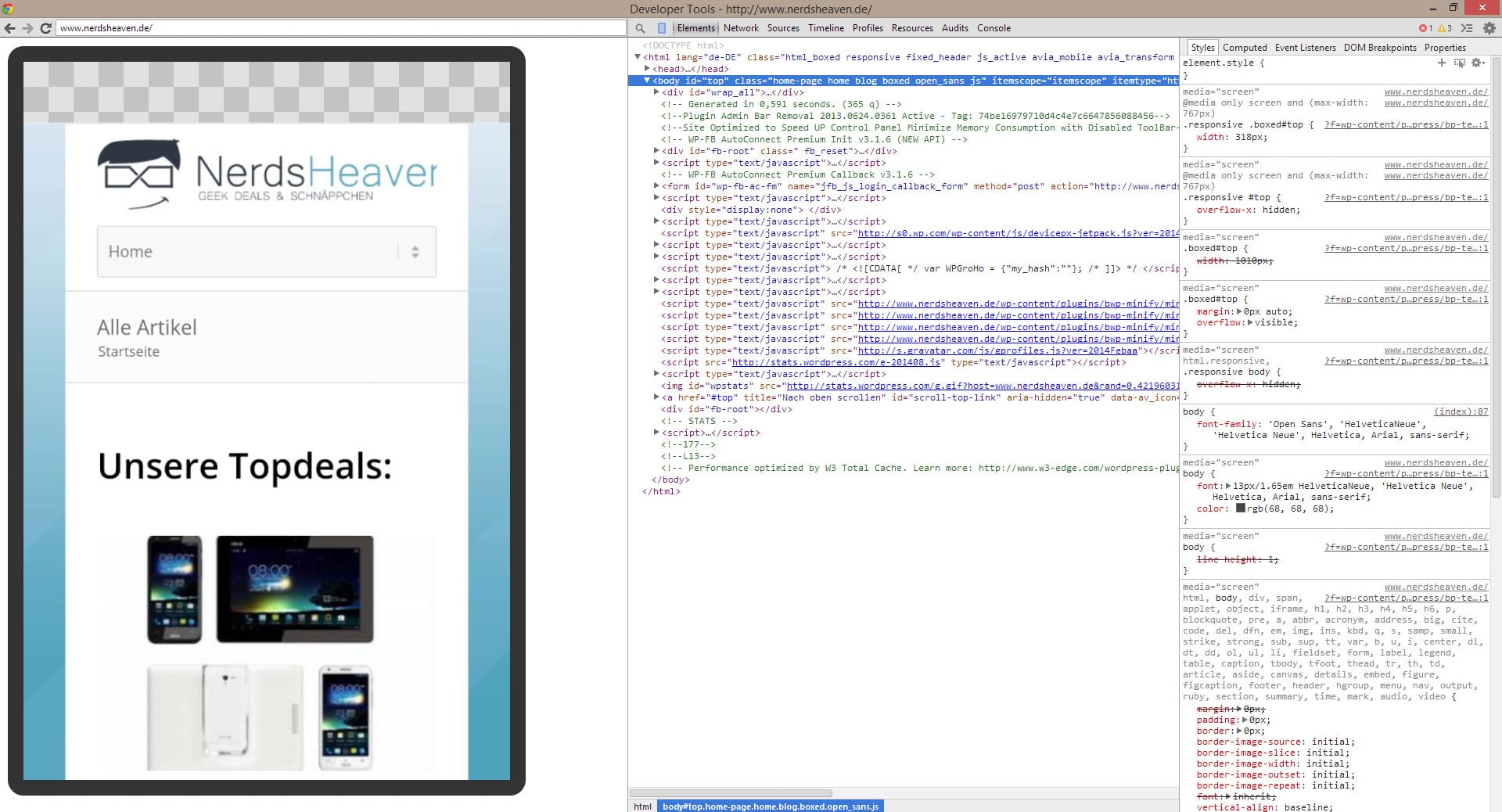Expand the head element node

point(647,69)
